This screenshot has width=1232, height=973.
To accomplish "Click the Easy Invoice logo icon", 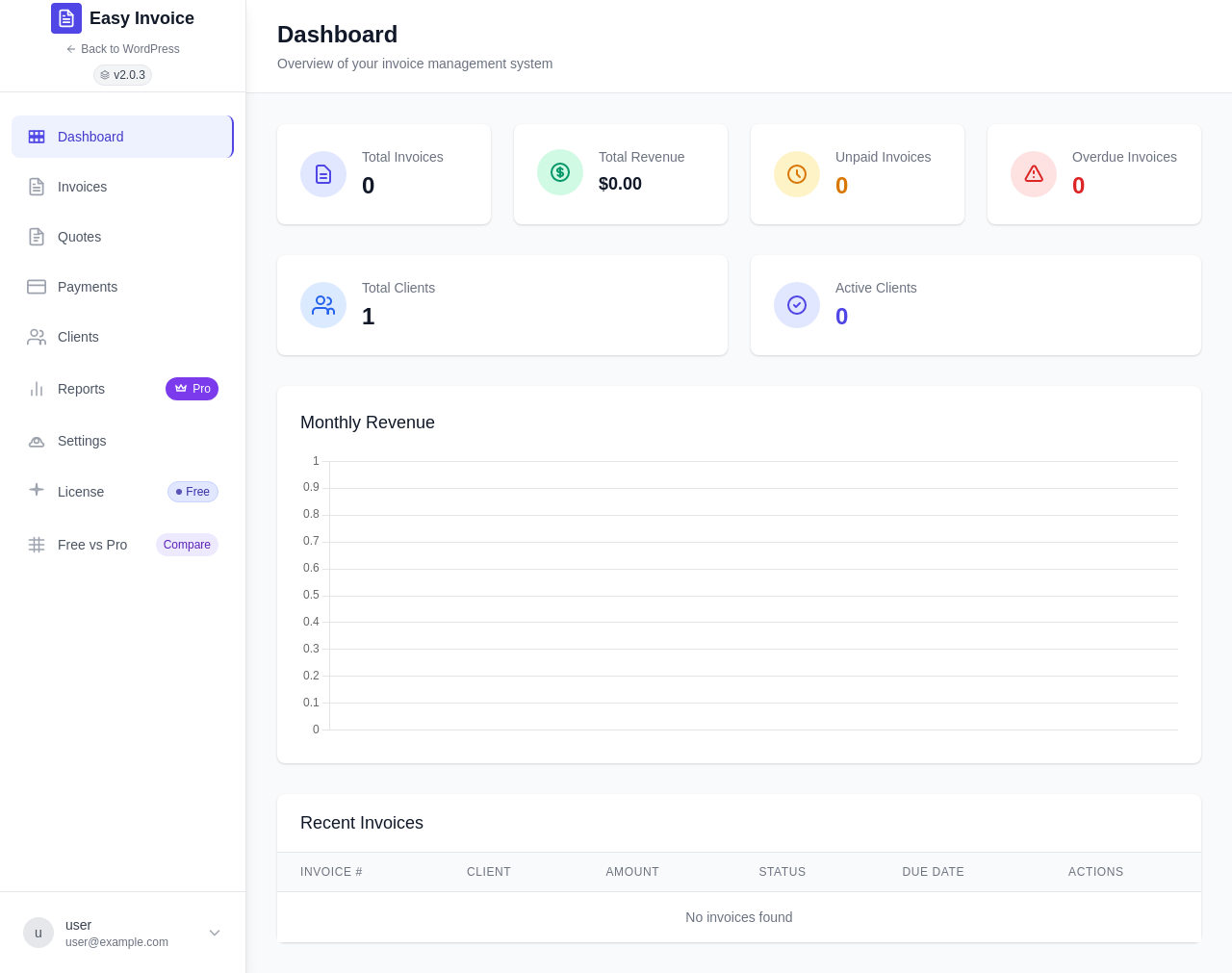I will pyautogui.click(x=66, y=18).
